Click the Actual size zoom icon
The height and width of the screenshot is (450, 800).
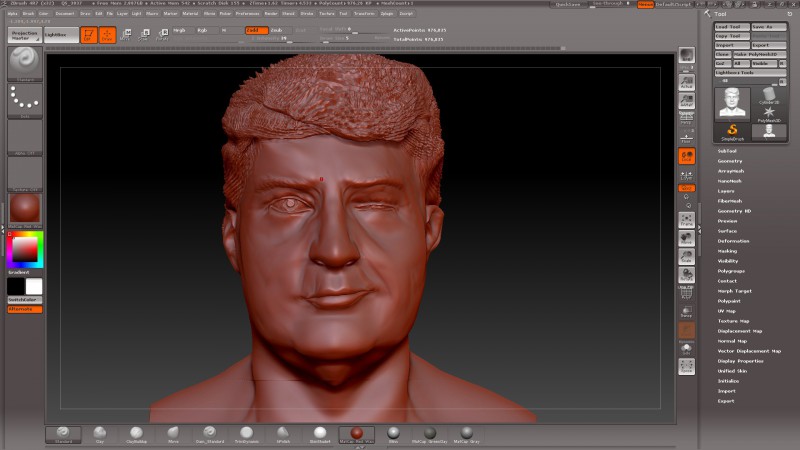tap(687, 82)
